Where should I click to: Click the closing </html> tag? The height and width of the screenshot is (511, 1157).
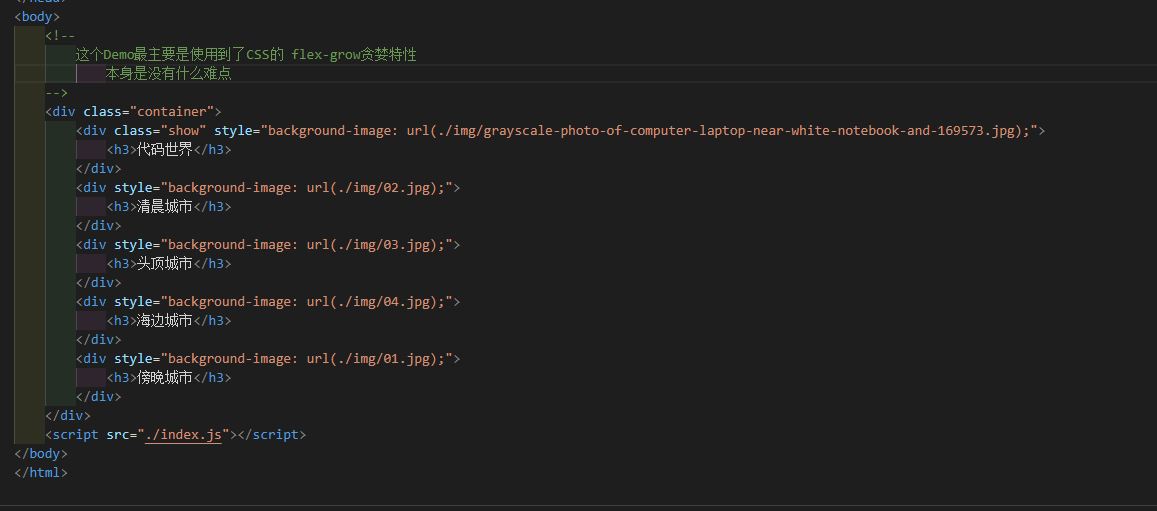tap(41, 473)
